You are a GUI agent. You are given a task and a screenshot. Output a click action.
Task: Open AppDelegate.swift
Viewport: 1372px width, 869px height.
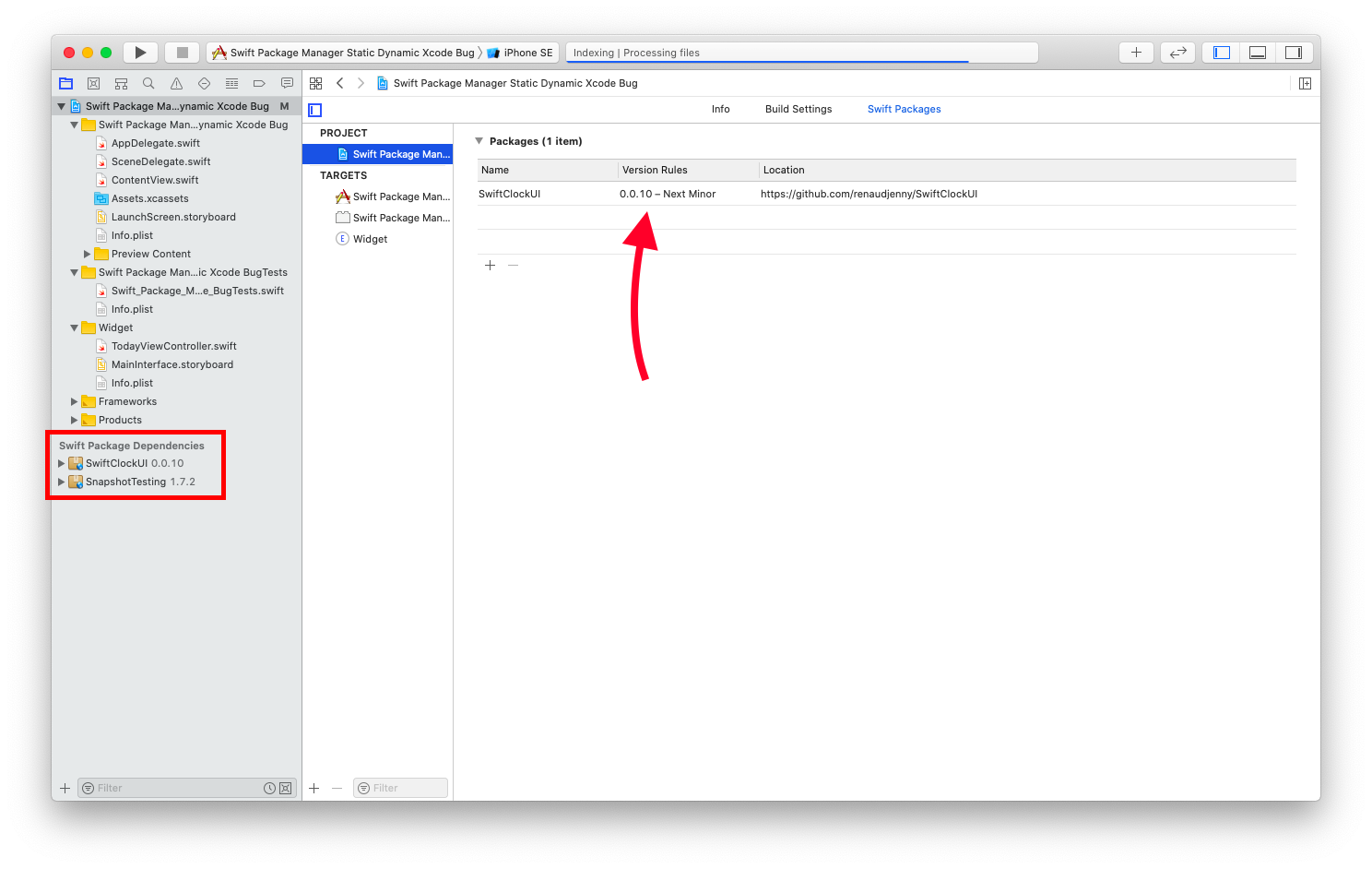tap(155, 143)
